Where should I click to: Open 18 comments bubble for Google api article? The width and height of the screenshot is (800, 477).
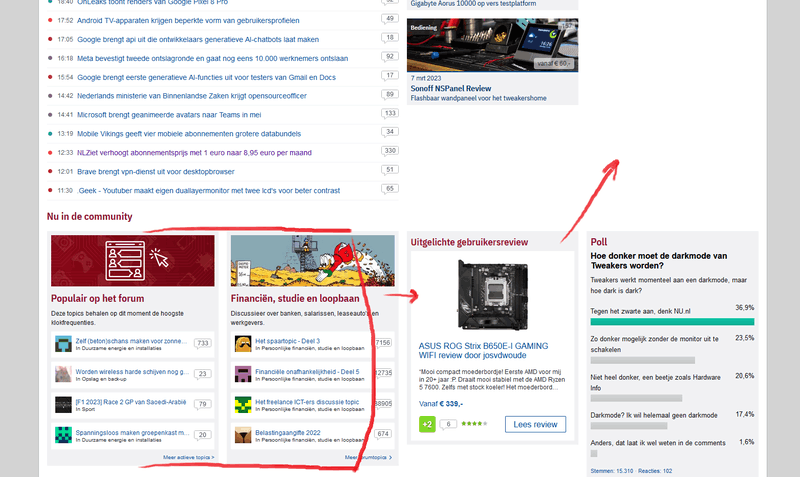390,38
